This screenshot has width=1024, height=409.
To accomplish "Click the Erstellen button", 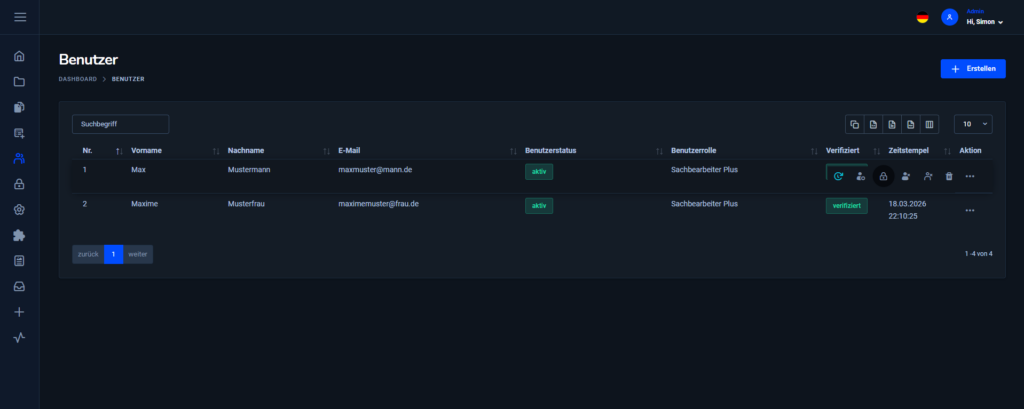I will click(x=973, y=69).
